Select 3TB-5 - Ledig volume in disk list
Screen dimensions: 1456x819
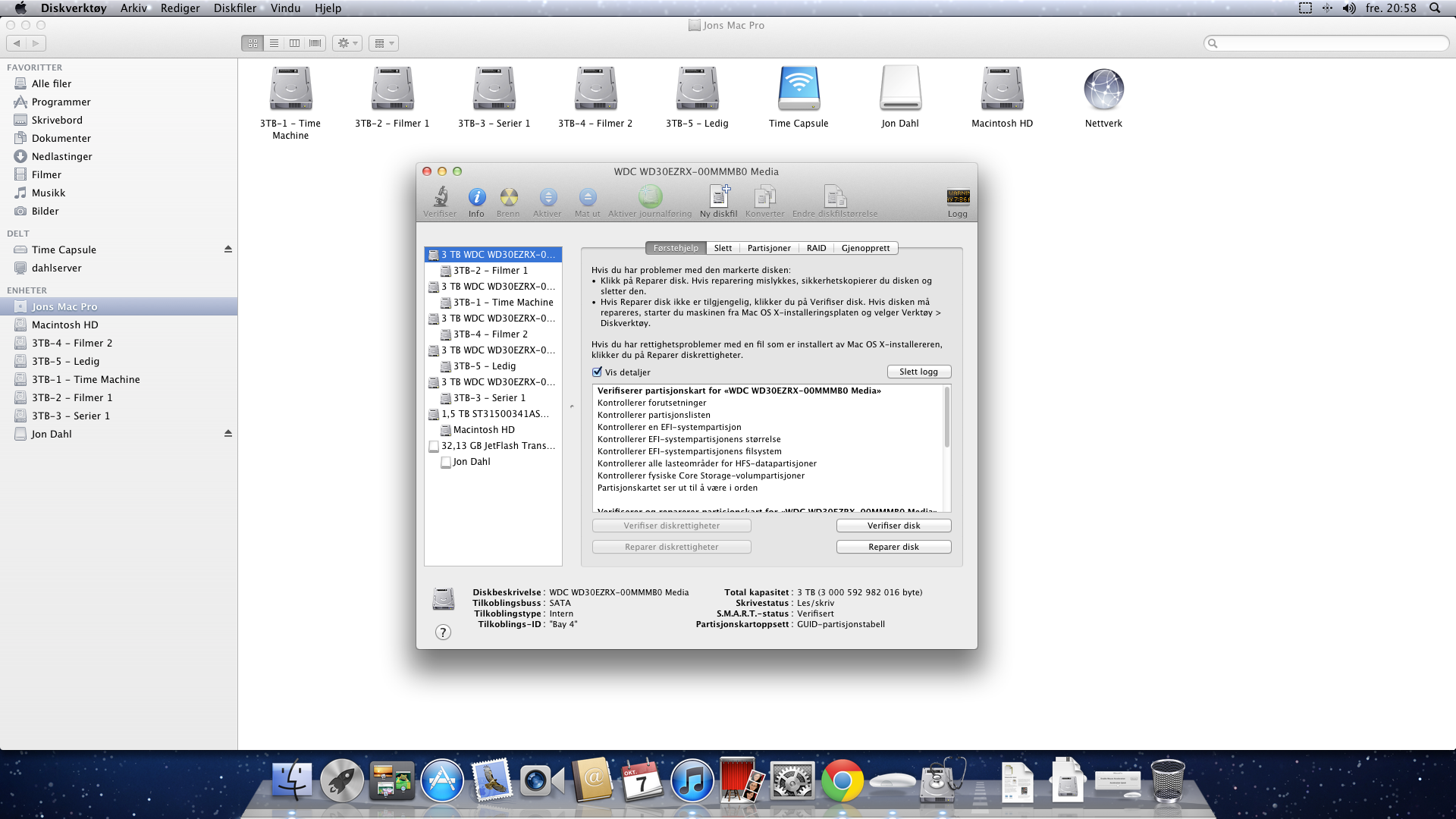coord(493,366)
